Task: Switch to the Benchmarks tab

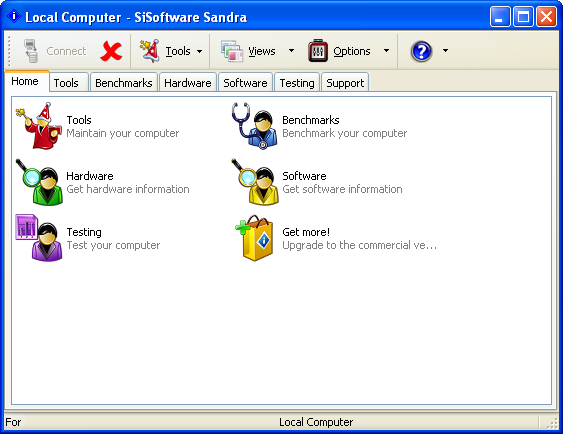Action: pos(124,83)
